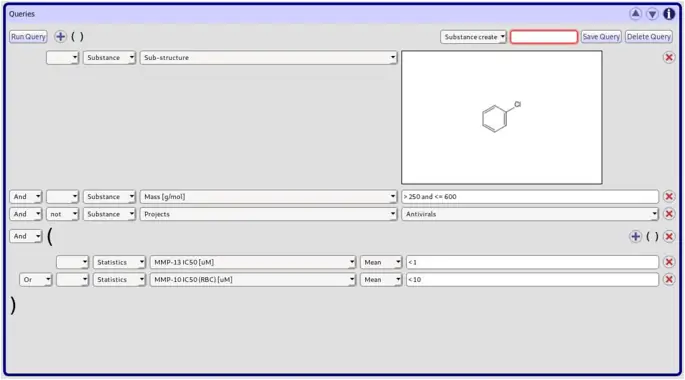Run the query
This screenshot has width=685, height=380.
click(x=28, y=37)
